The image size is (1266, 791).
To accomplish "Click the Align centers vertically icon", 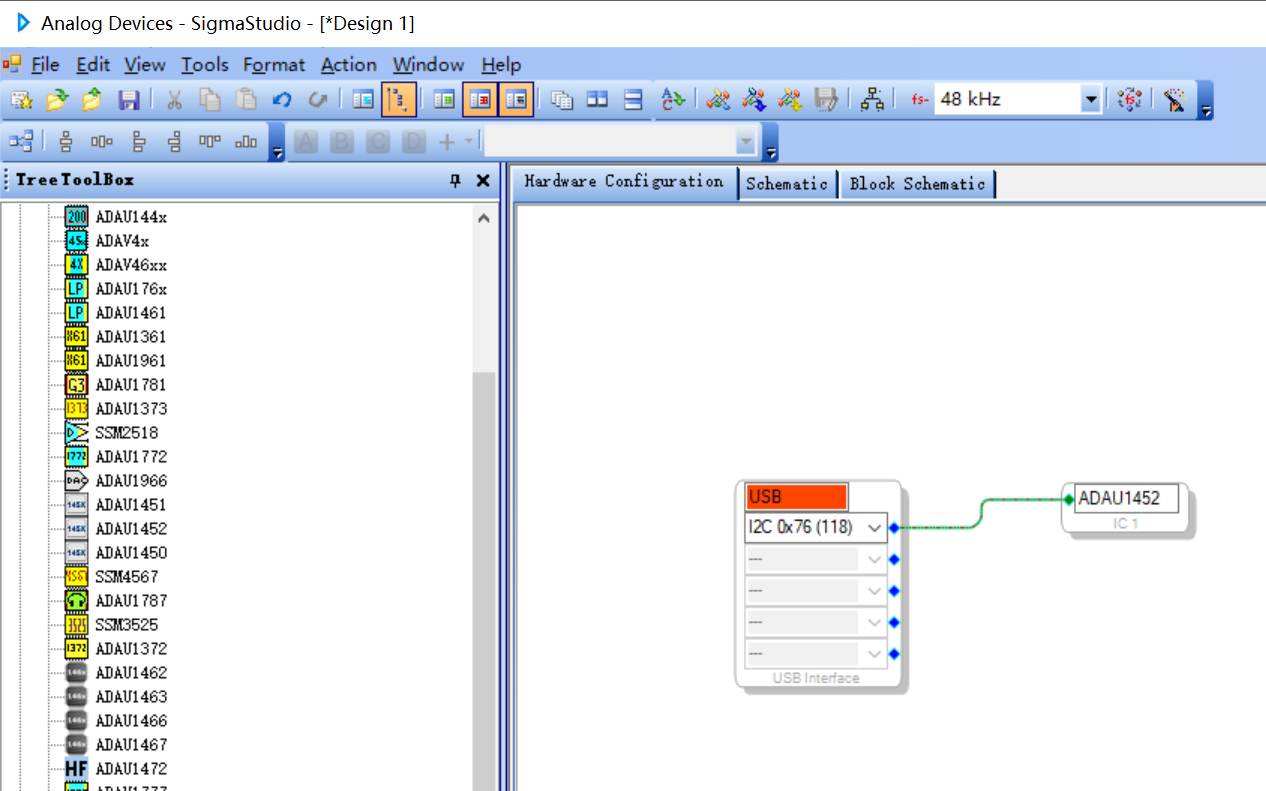I will 66,142.
